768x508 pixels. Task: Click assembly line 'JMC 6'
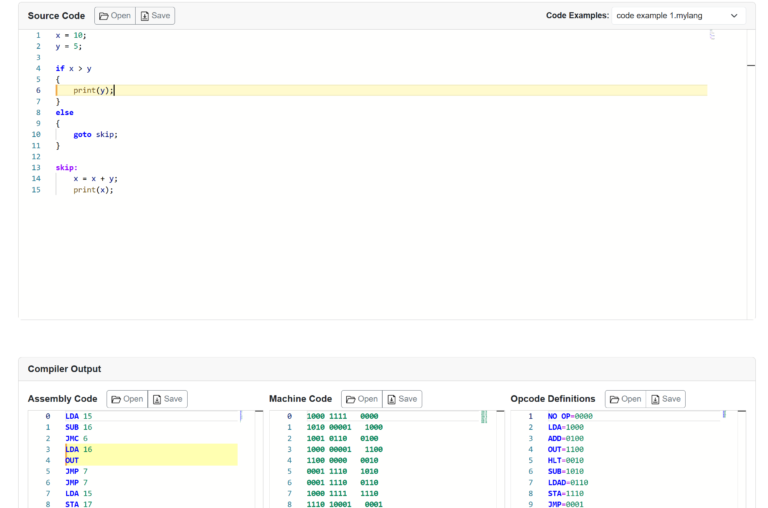(76, 438)
